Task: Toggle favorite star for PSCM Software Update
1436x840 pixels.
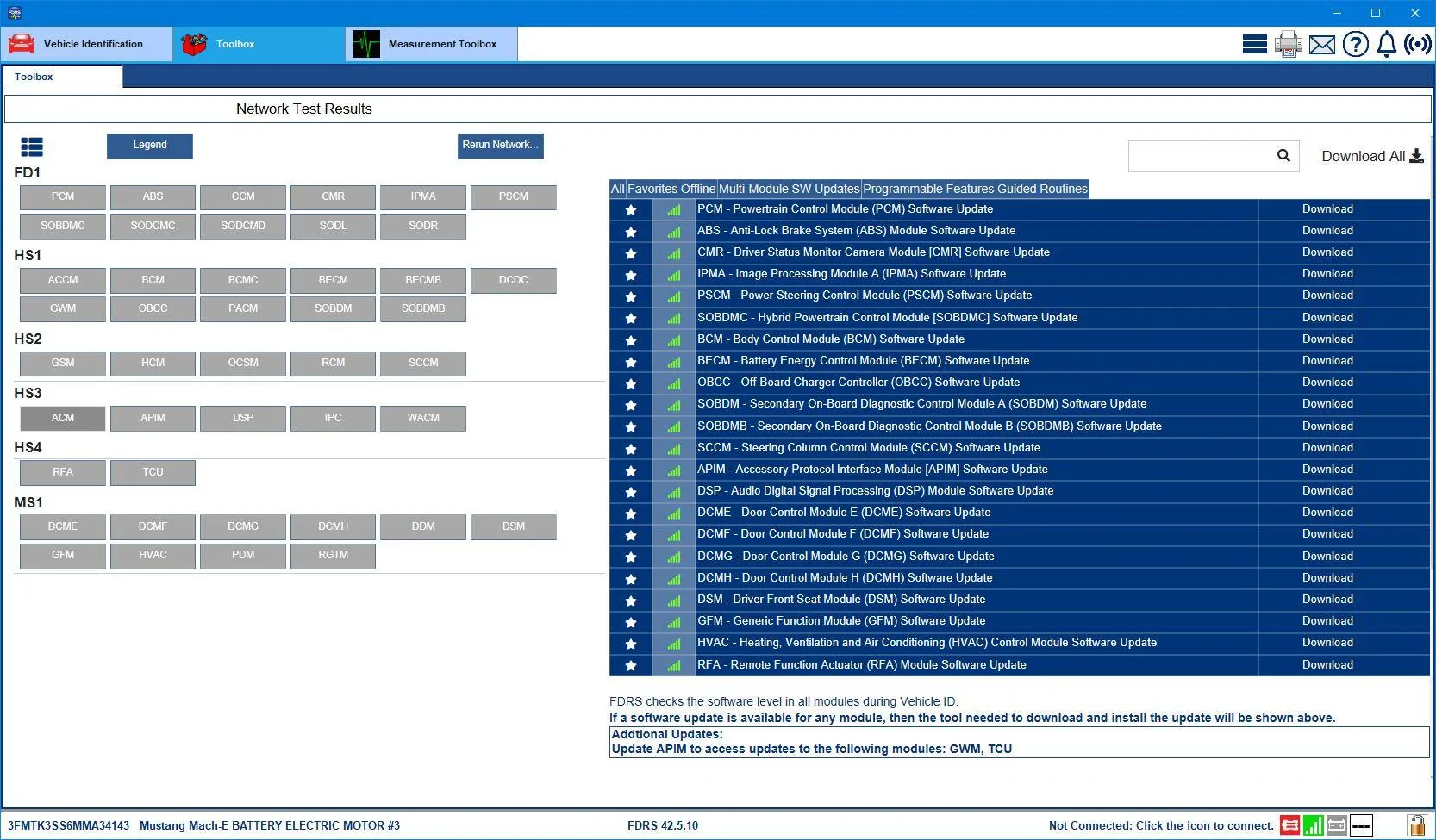Action: tap(631, 296)
